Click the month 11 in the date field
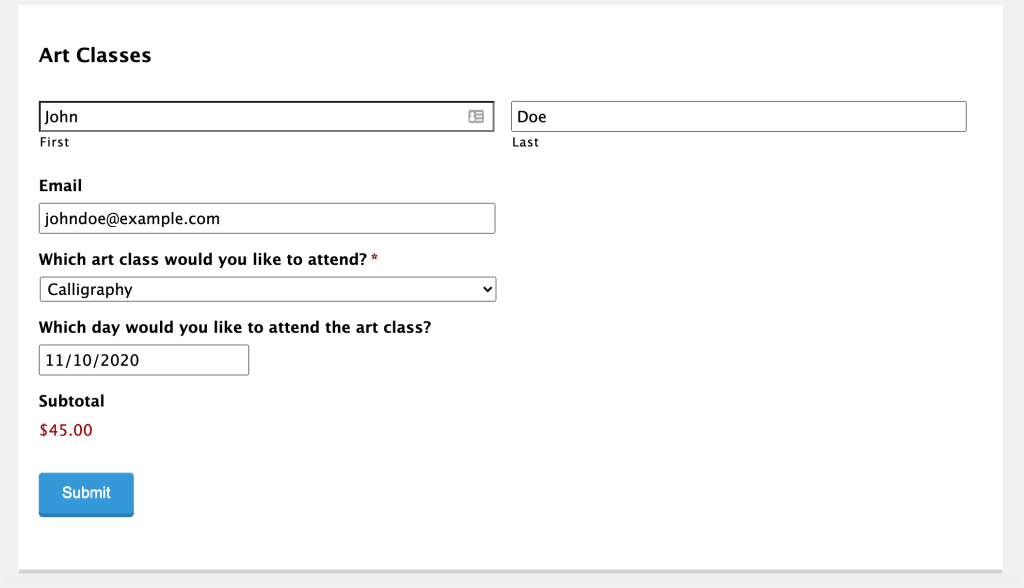1024x588 pixels. pyautogui.click(x=54, y=360)
